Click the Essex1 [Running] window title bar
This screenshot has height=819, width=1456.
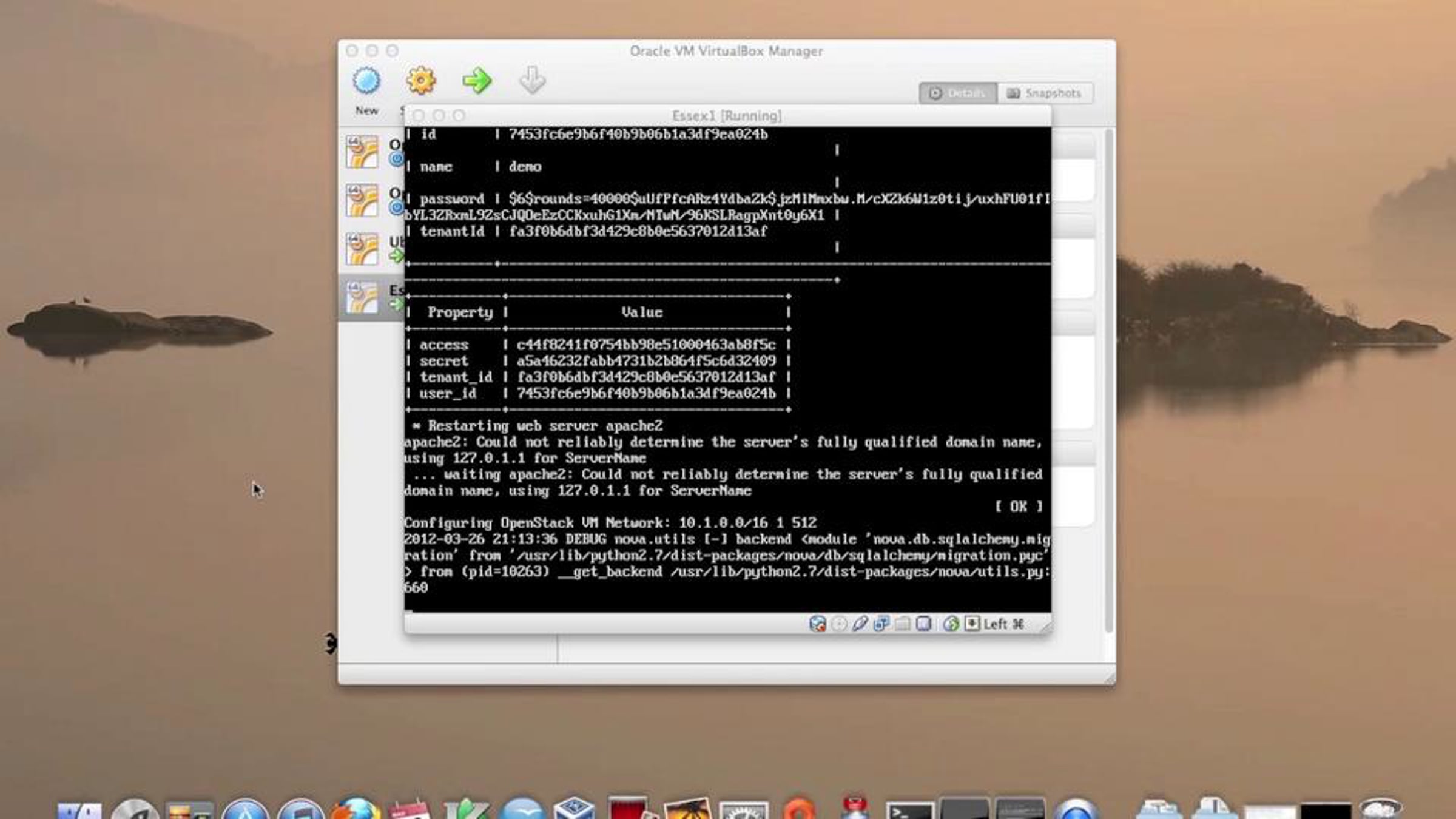pos(727,115)
